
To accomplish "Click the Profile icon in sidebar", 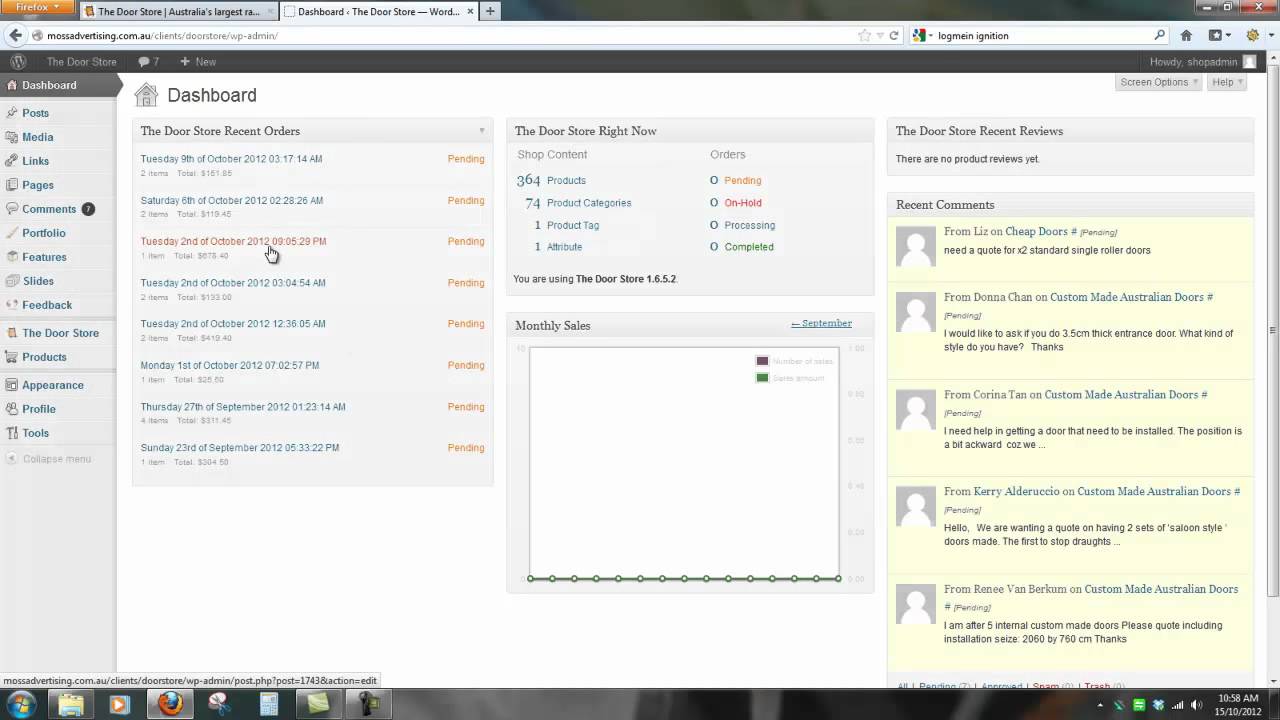I will (x=11, y=409).
